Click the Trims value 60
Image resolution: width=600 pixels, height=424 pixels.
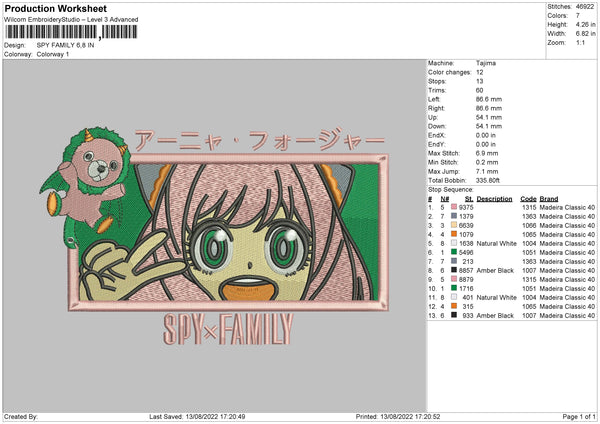click(480, 90)
